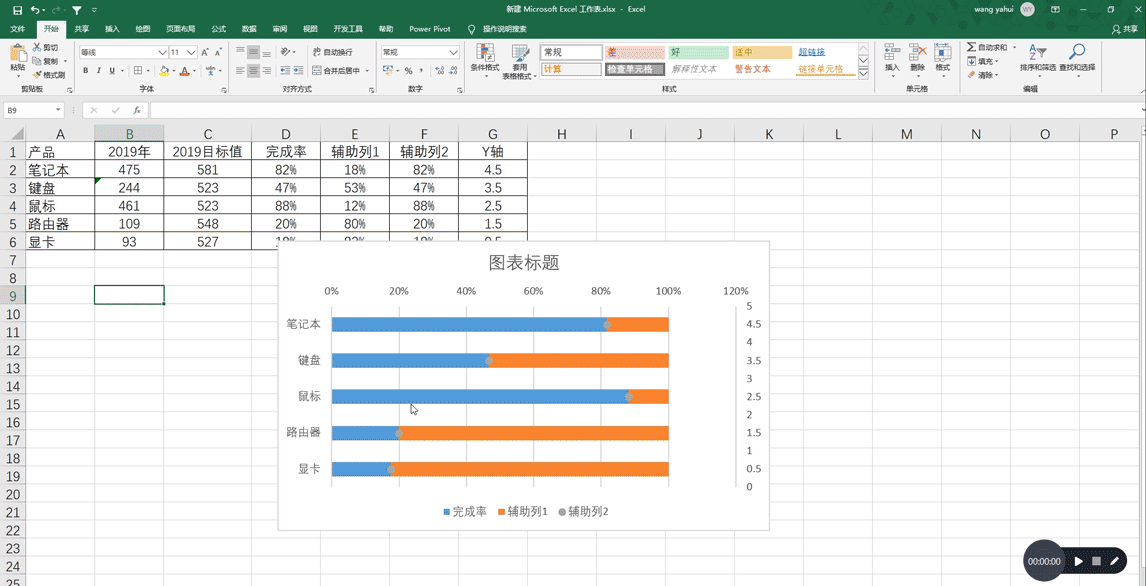1146x586 pixels.
Task: Toggle align text left
Action: 240,71
